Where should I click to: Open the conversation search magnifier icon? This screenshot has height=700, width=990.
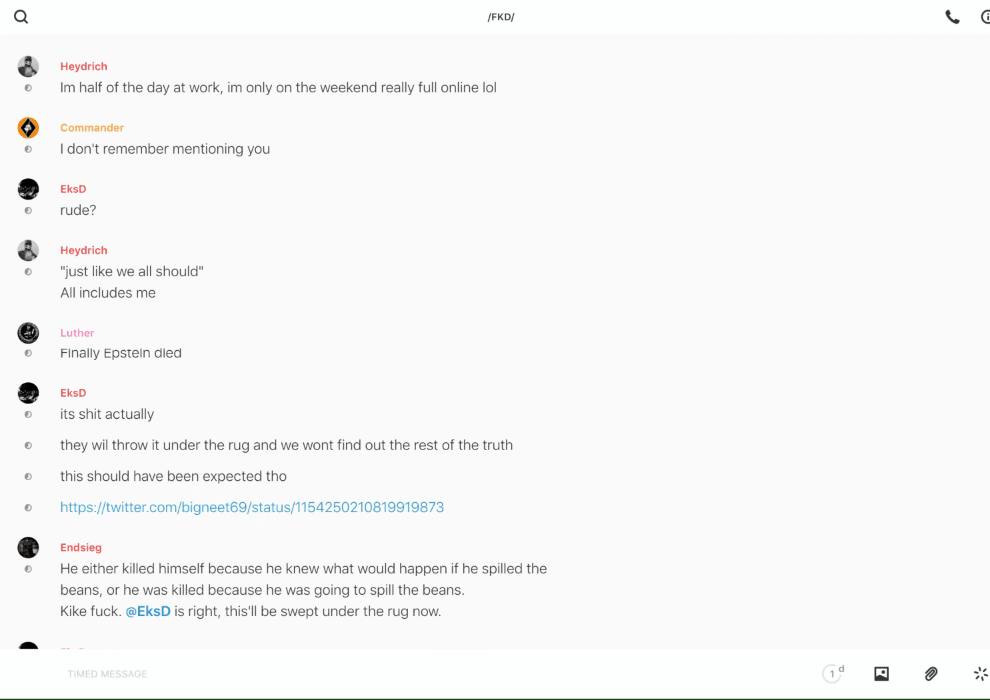[21, 17]
